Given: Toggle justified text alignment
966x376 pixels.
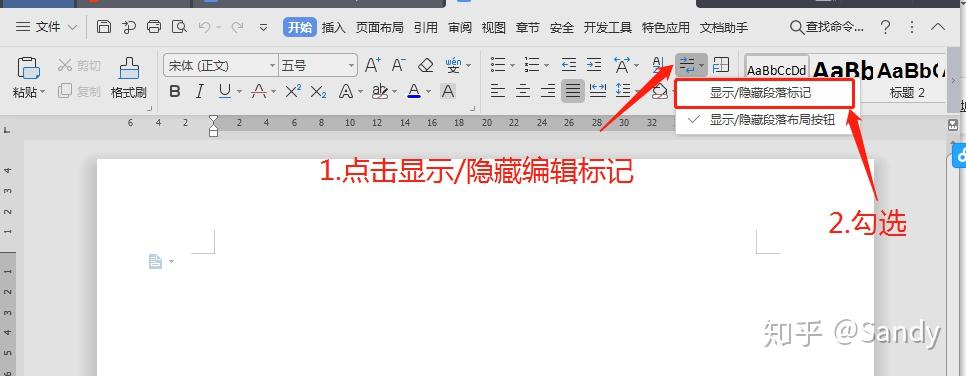Looking at the screenshot, I should point(573,92).
